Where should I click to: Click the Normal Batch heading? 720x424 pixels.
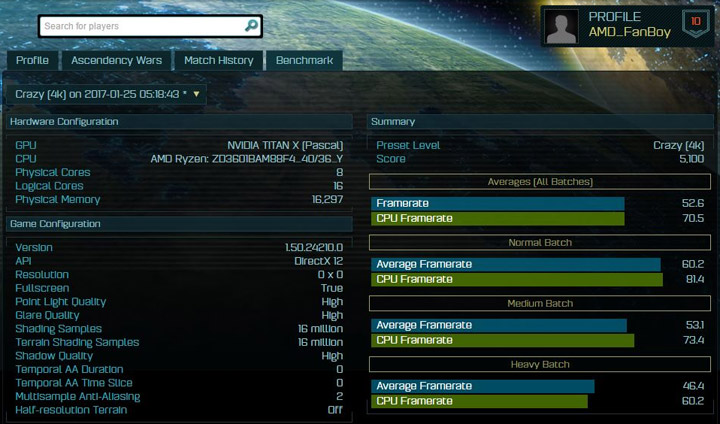tap(540, 243)
